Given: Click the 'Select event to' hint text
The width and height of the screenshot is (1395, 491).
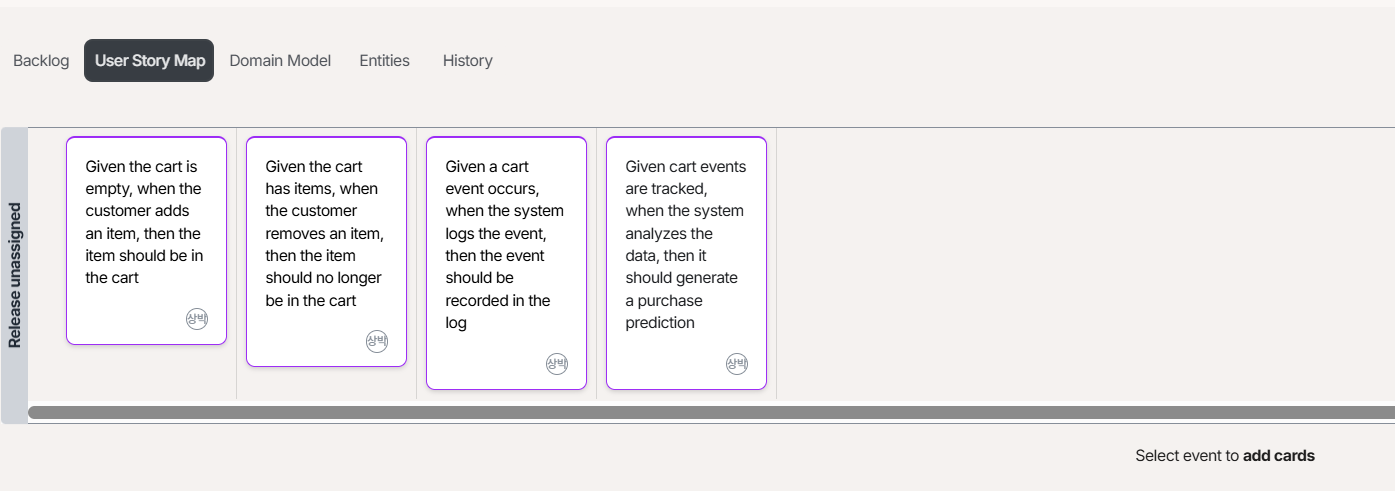Looking at the screenshot, I should (x=1187, y=456).
